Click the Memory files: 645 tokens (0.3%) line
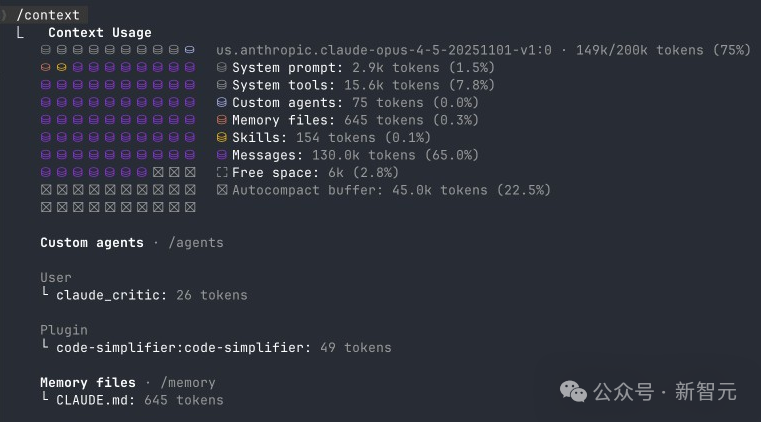The image size is (761, 422). [355, 120]
